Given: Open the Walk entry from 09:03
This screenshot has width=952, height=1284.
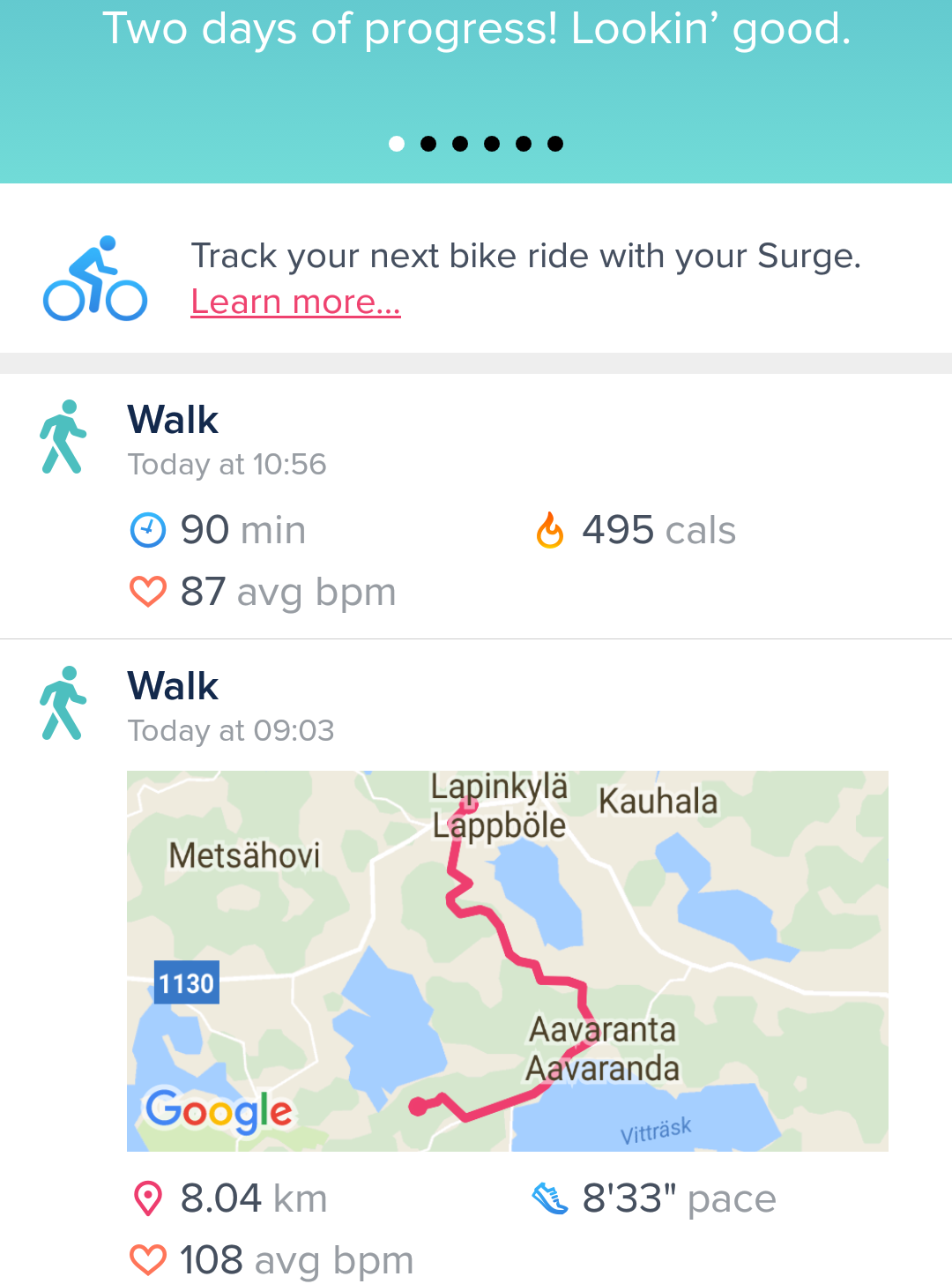Looking at the screenshot, I should pyautogui.click(x=174, y=687).
